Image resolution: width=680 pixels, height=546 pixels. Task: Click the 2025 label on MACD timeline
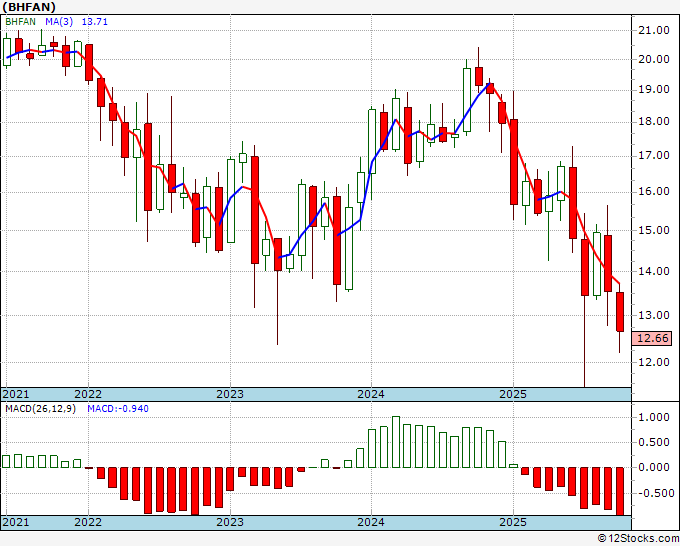(x=513, y=522)
